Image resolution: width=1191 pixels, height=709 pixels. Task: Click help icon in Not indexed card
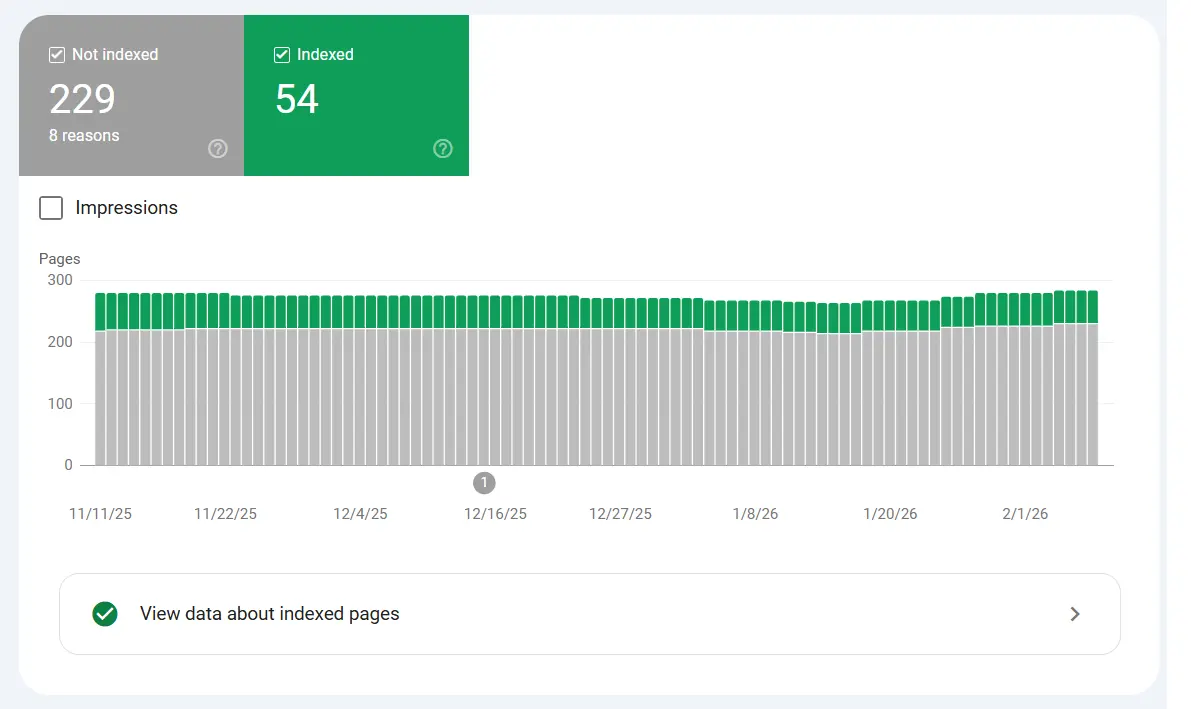[218, 149]
